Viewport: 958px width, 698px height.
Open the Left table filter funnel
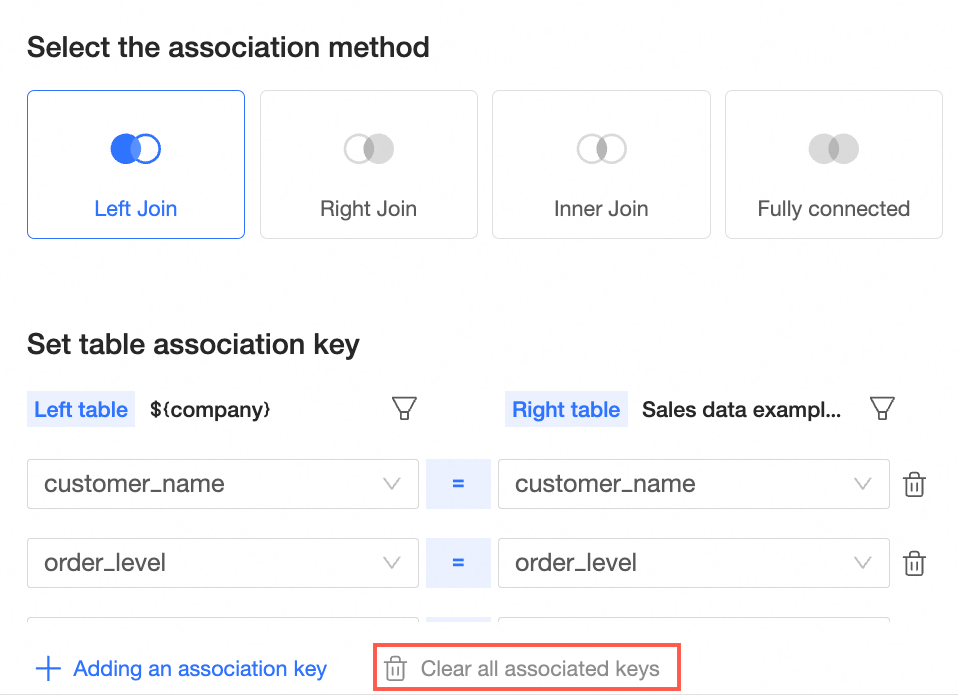(404, 408)
